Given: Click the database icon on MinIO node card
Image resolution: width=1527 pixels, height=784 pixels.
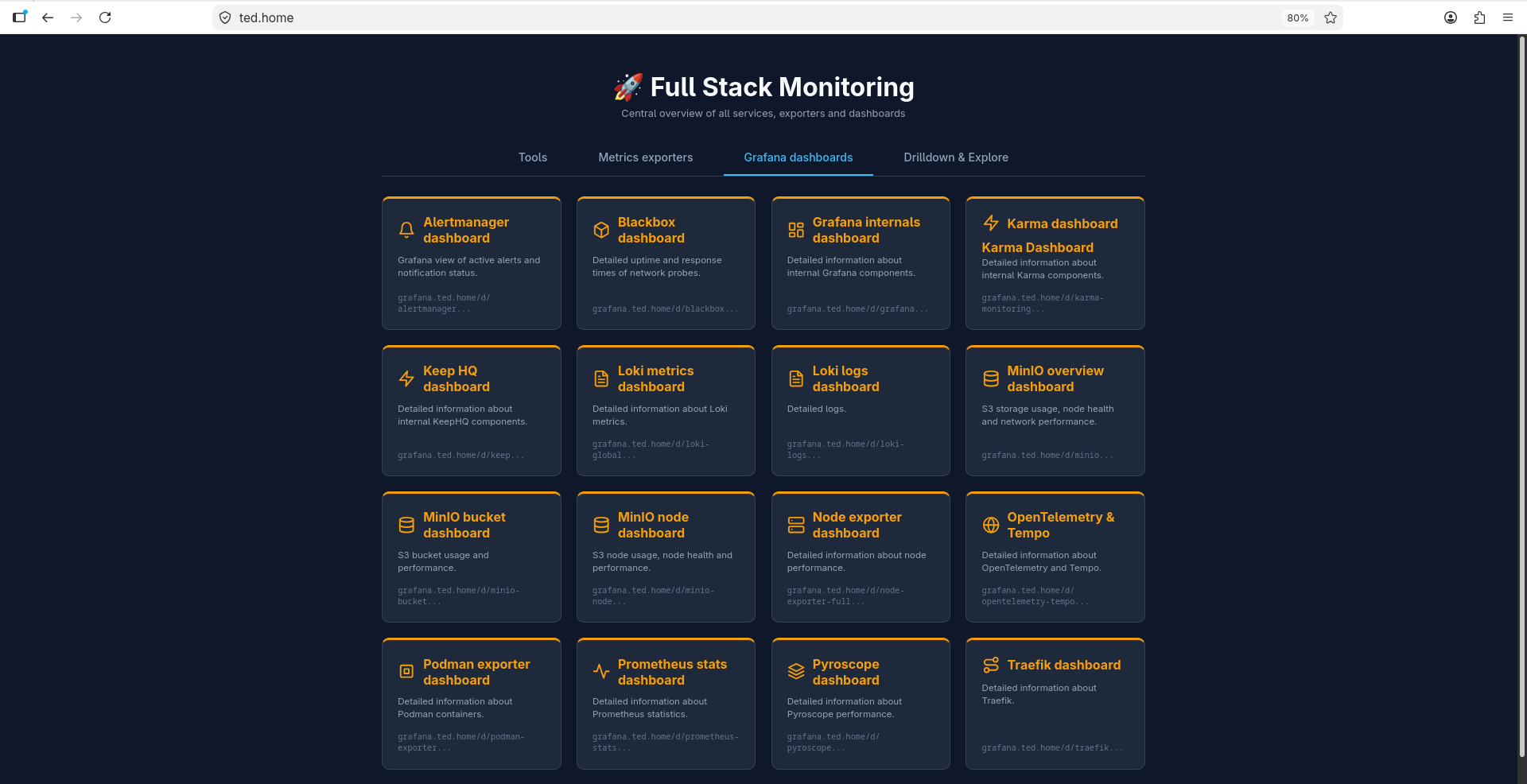Looking at the screenshot, I should [x=601, y=525].
